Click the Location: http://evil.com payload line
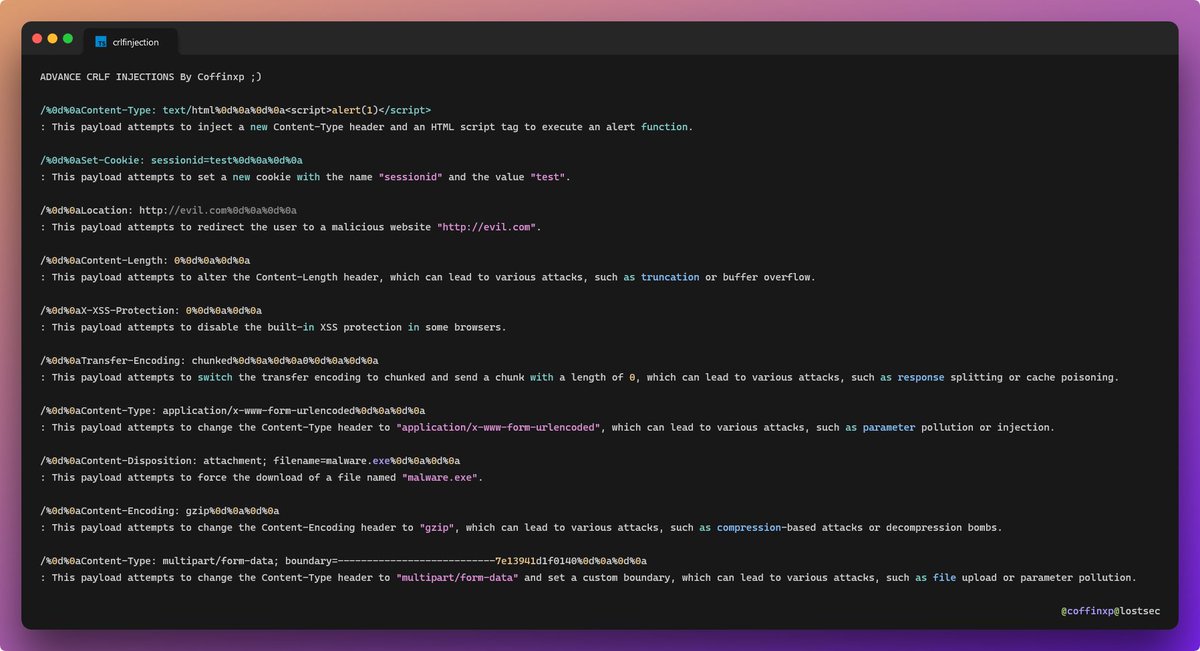 [x=168, y=210]
